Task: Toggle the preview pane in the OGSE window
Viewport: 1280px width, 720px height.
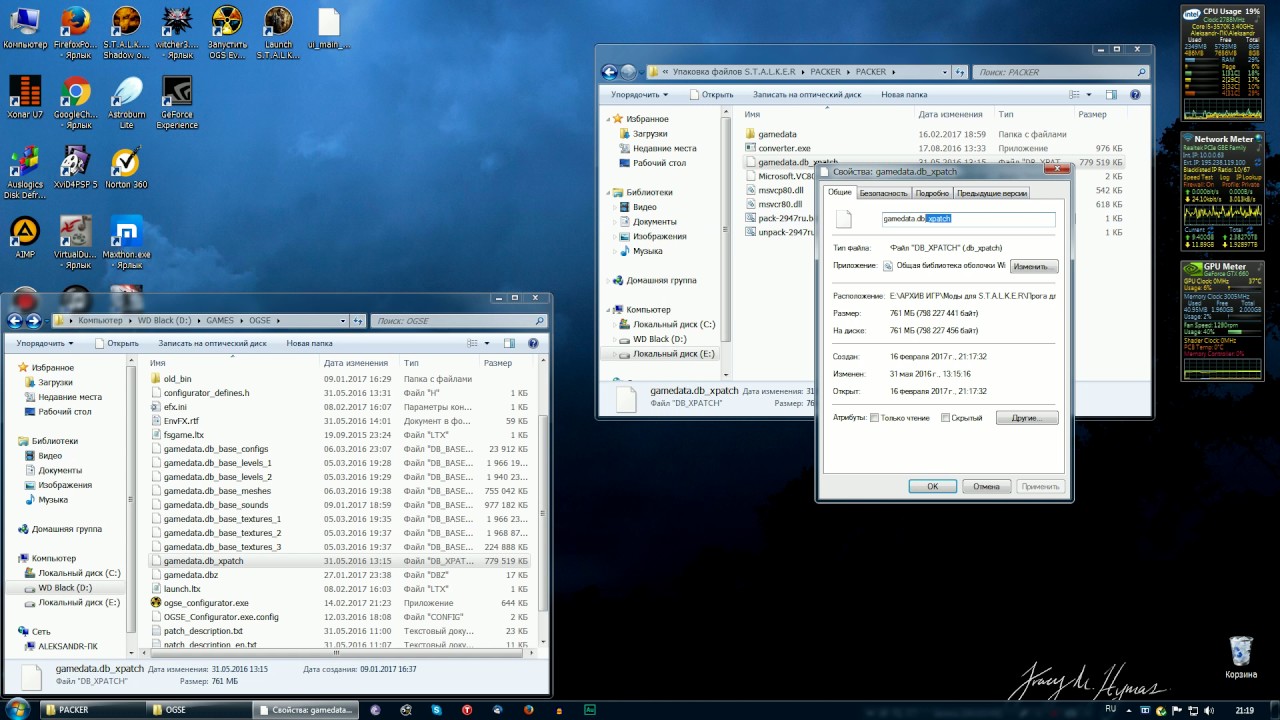Action: [x=509, y=343]
